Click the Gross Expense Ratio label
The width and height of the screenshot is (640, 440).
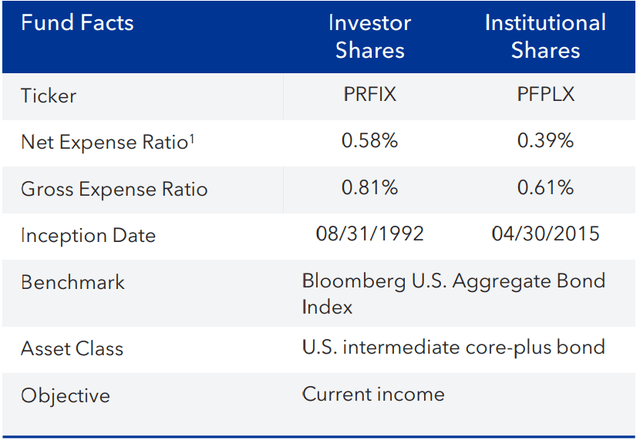pos(114,190)
